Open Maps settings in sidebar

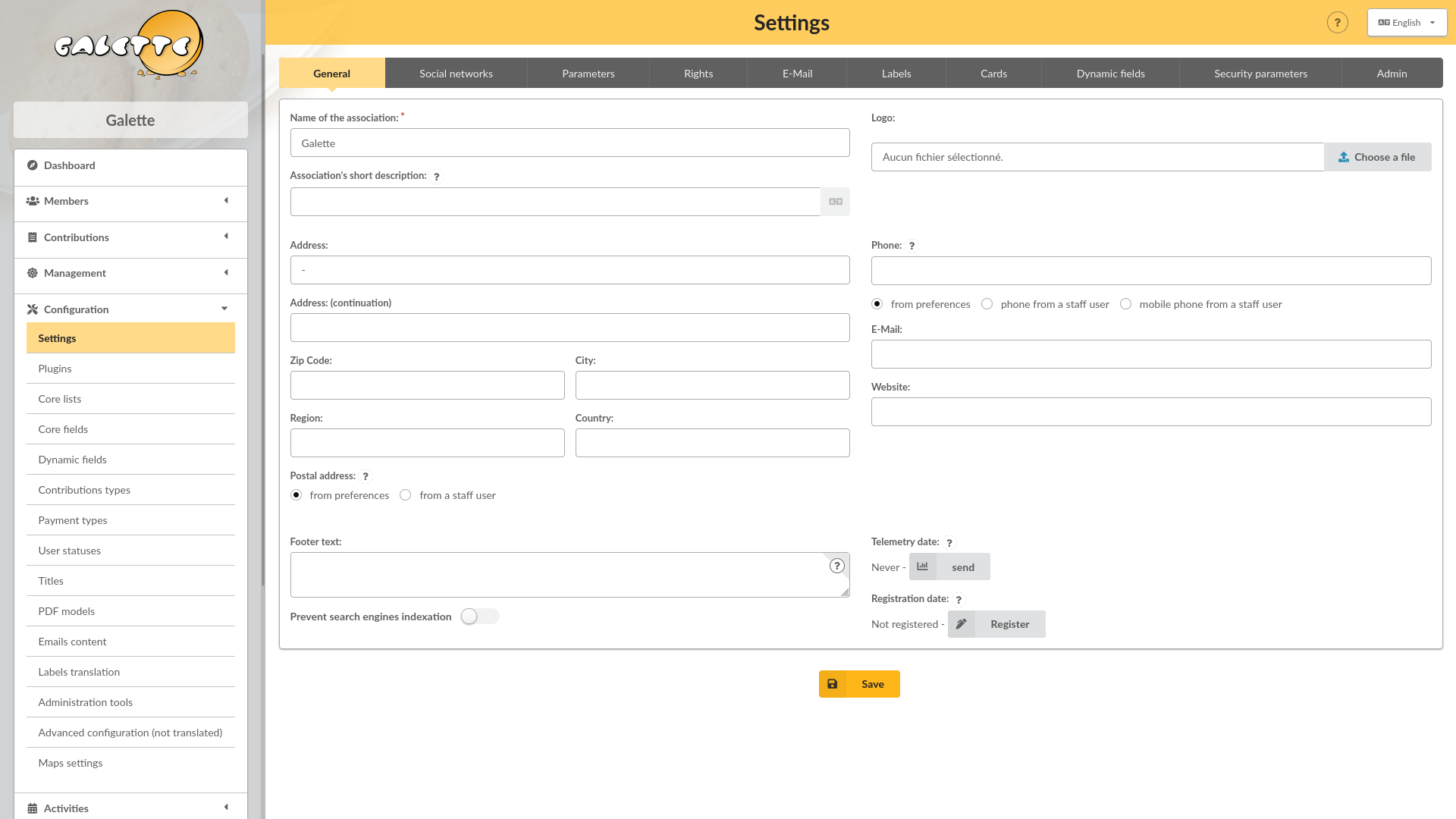(x=130, y=763)
